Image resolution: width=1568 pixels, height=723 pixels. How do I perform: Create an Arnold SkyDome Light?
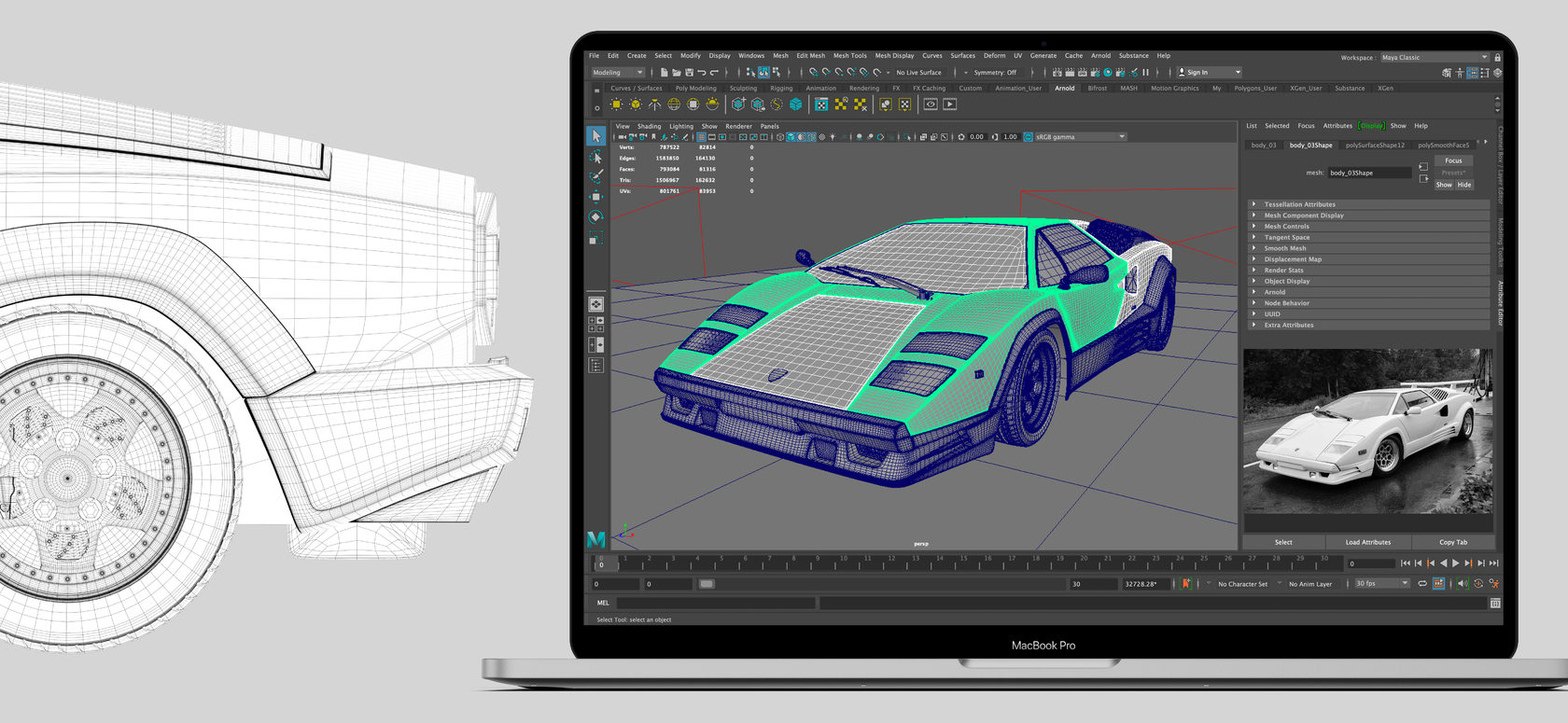pos(674,104)
